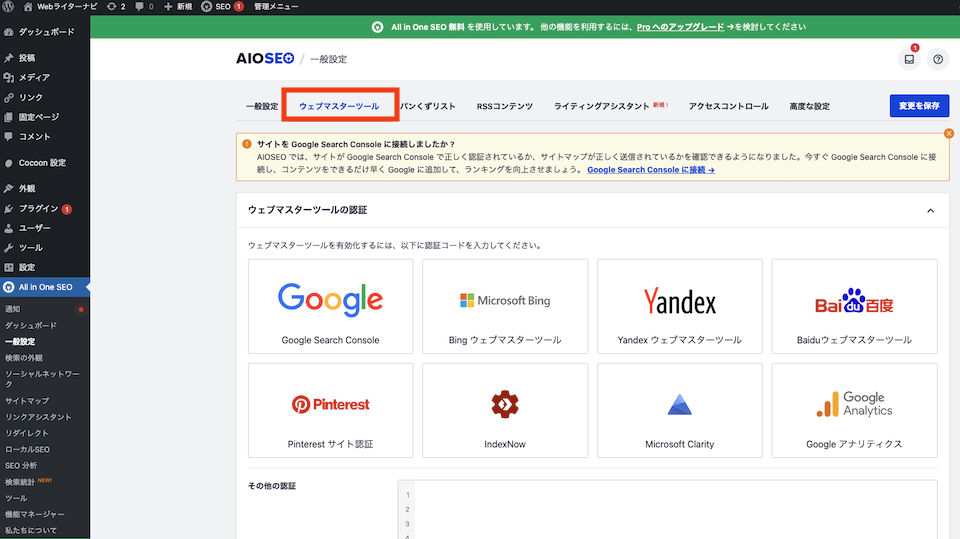
Task: Click Google Search Console に接続 link
Action: [651, 170]
